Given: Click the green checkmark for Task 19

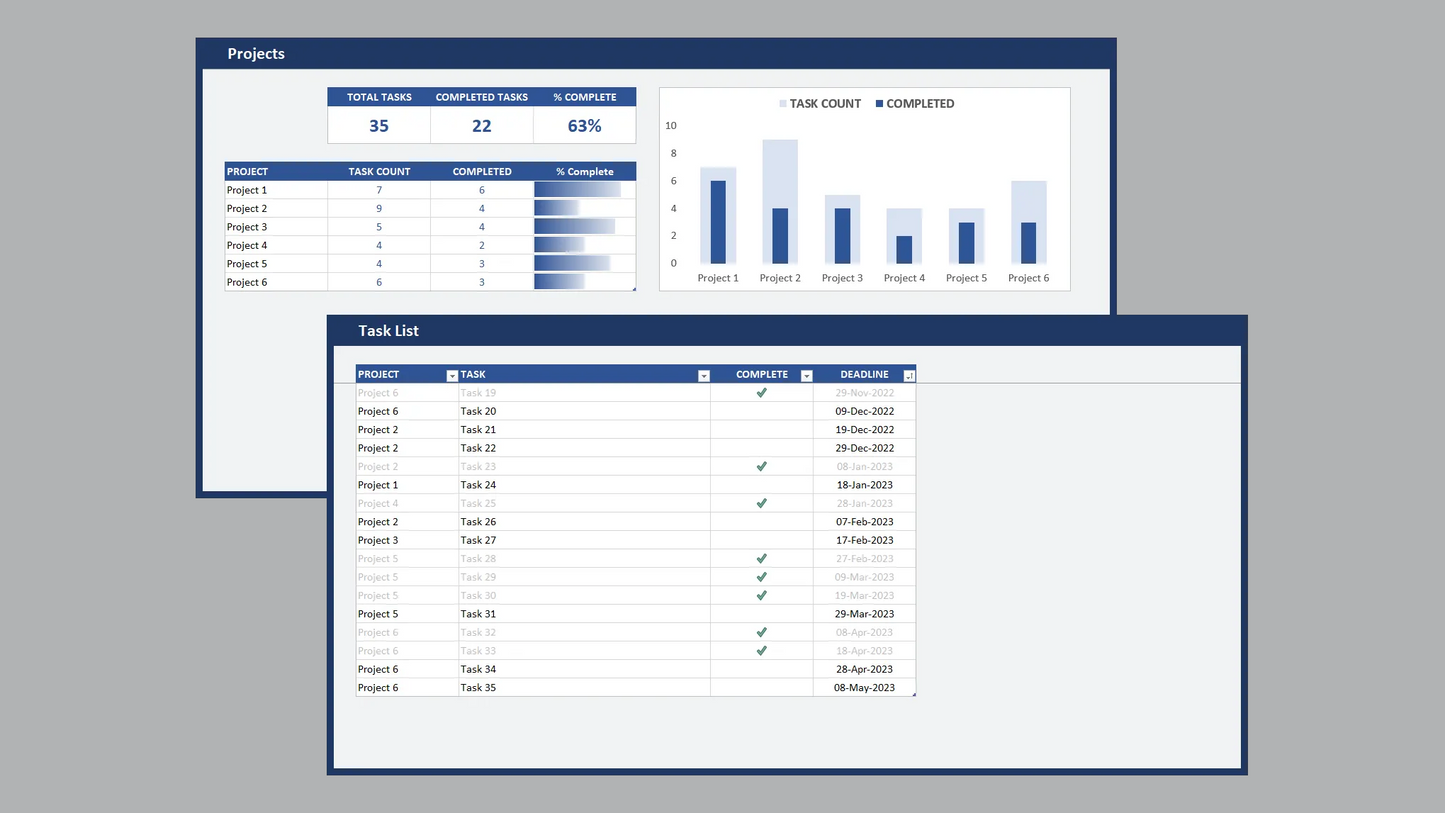Looking at the screenshot, I should pyautogui.click(x=762, y=393).
